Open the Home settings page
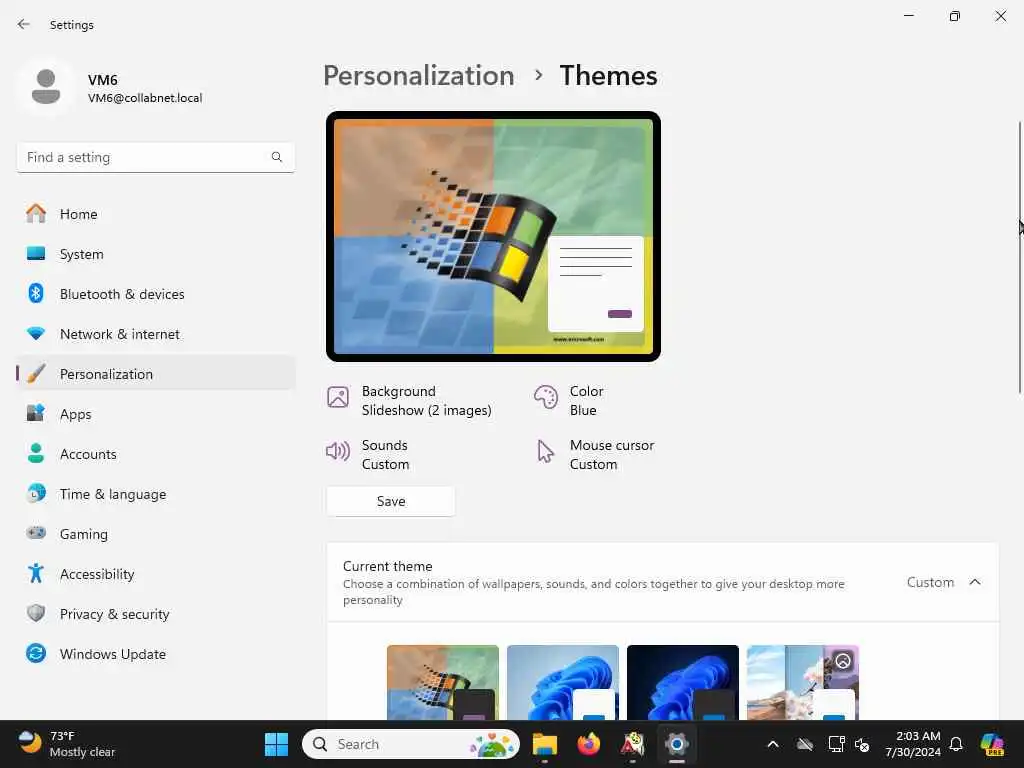The image size is (1024, 768). click(x=155, y=214)
